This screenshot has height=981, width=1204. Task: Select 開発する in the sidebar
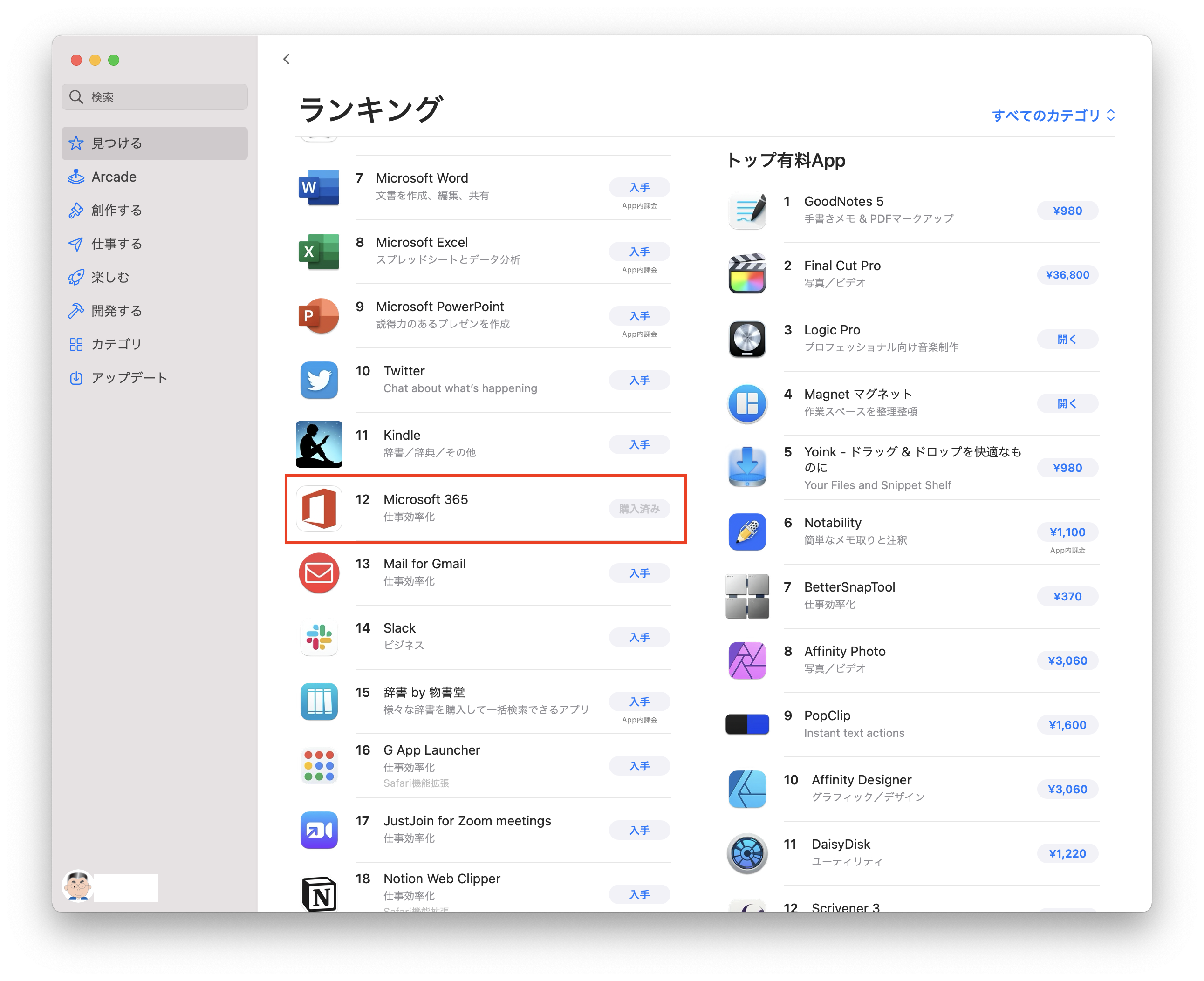click(x=116, y=311)
